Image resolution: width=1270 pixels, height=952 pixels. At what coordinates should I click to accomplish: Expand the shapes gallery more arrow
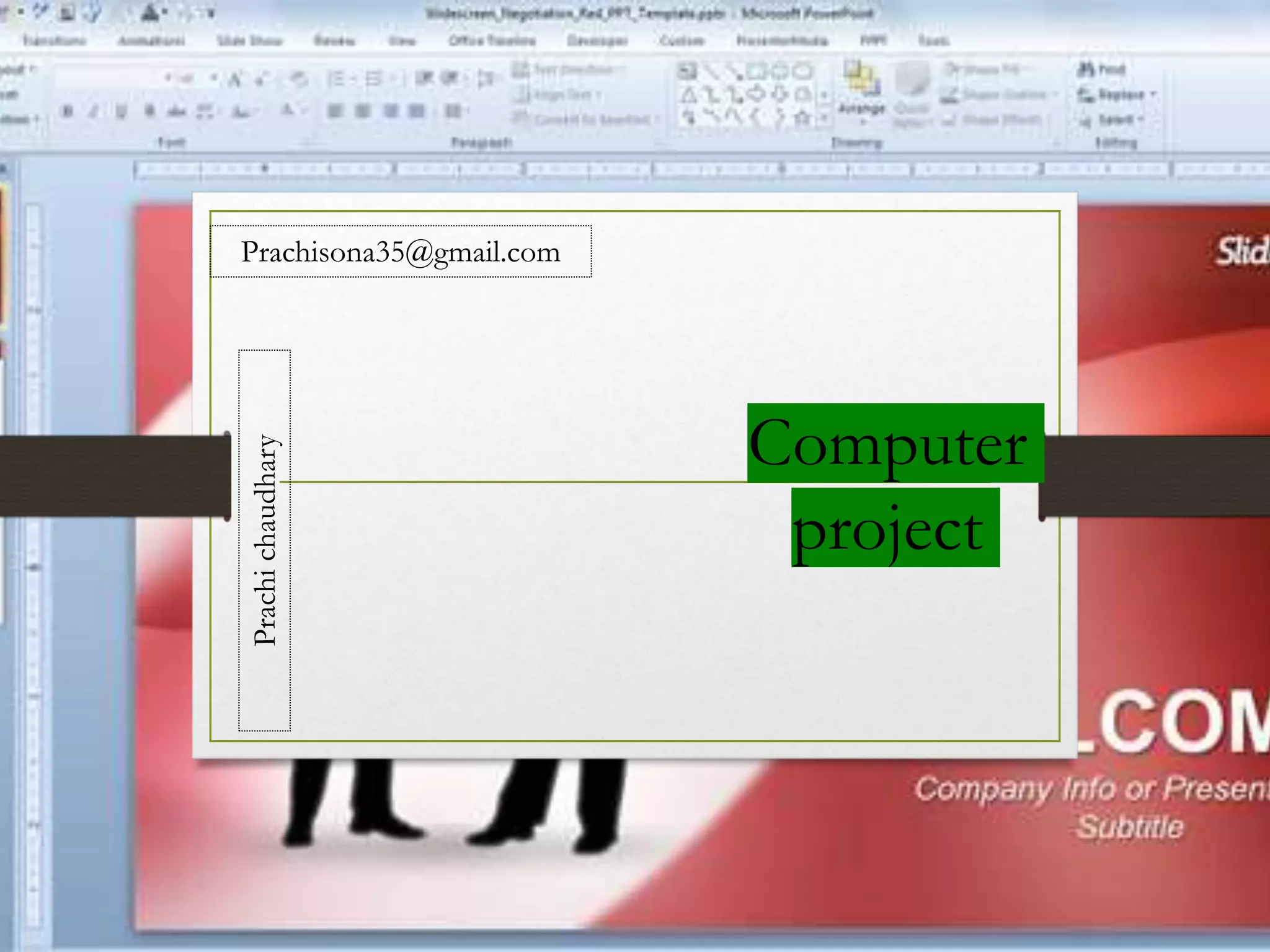click(824, 118)
